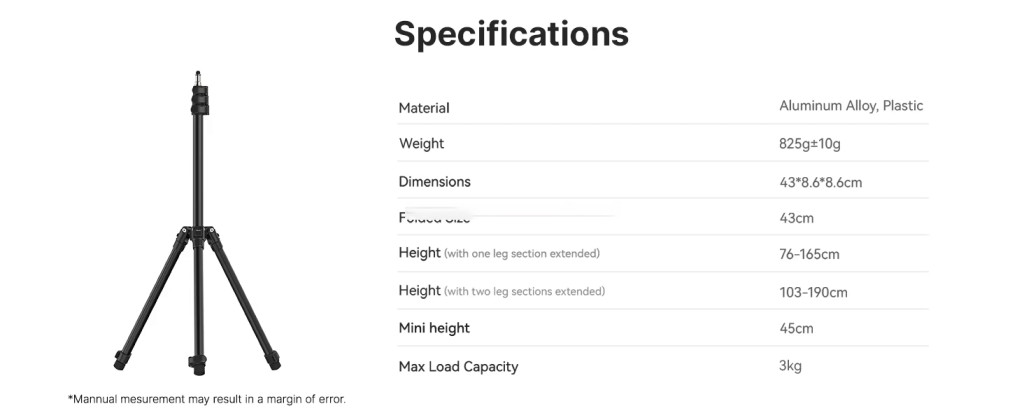Click the 825g±10g weight value
Image resolution: width=1024 pixels, height=420 pixels.
[810, 144]
